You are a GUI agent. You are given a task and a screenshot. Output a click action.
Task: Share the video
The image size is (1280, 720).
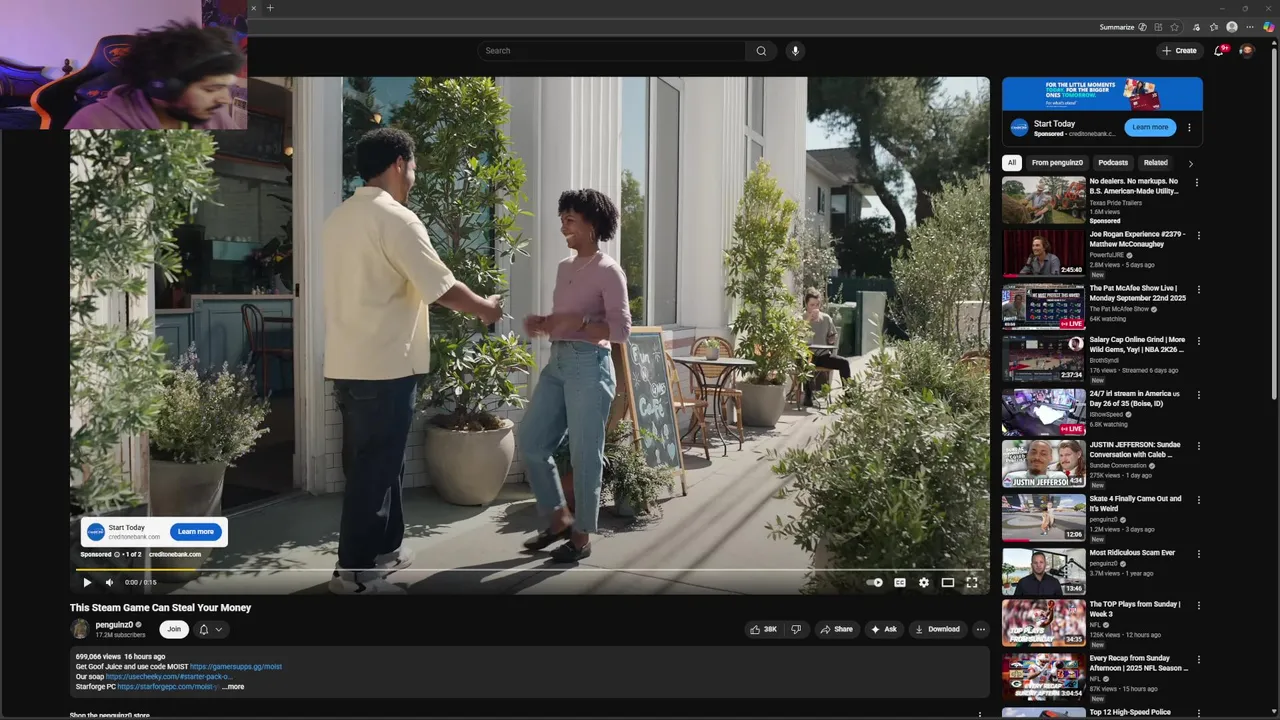click(x=836, y=629)
